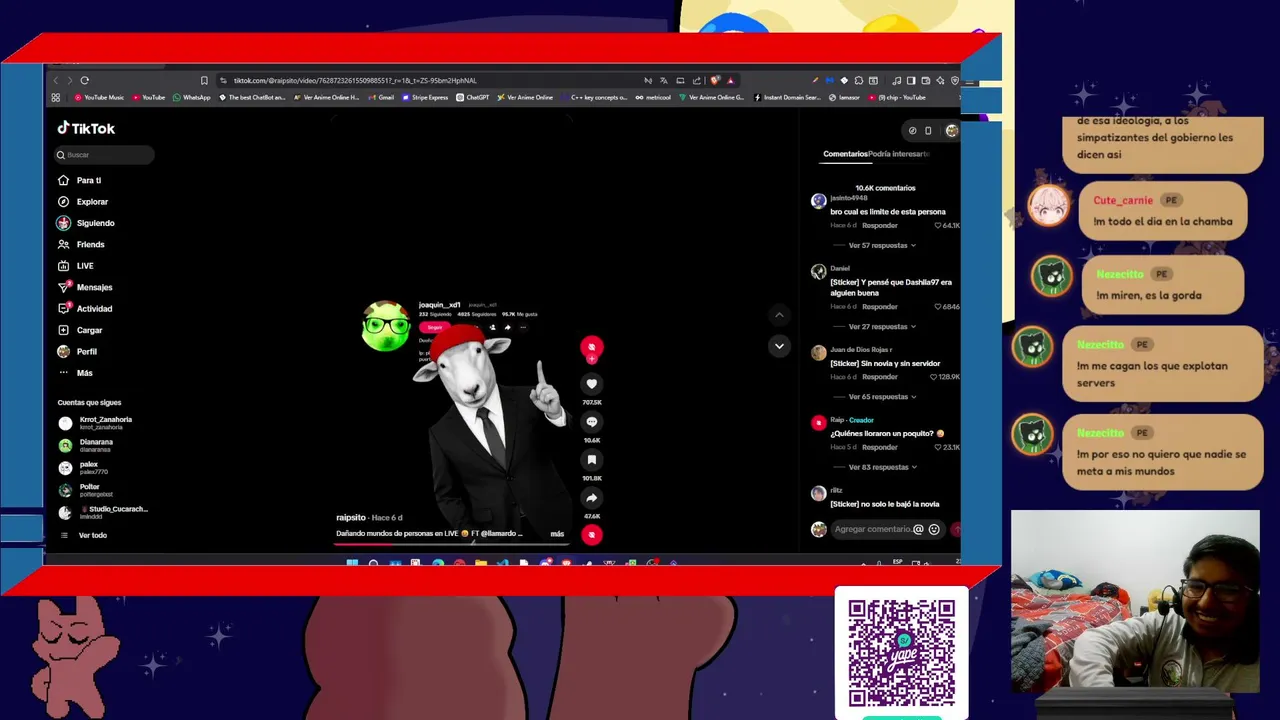Screen dimensions: 1280x720
Task: Insert mention with @ icon in comment box
Action: [918, 530]
